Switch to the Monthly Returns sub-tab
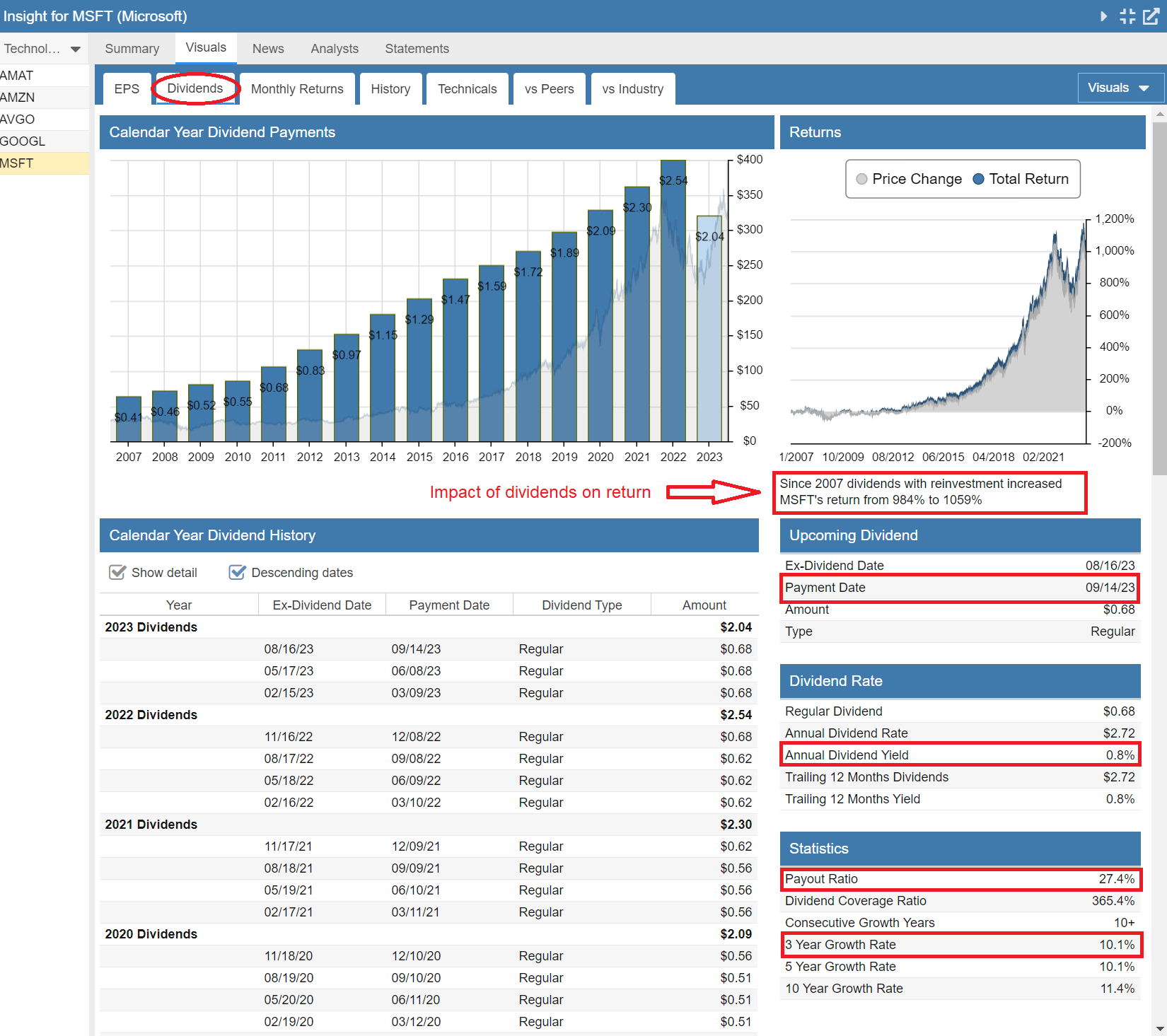Screen dimensions: 1167x1036 (297, 89)
